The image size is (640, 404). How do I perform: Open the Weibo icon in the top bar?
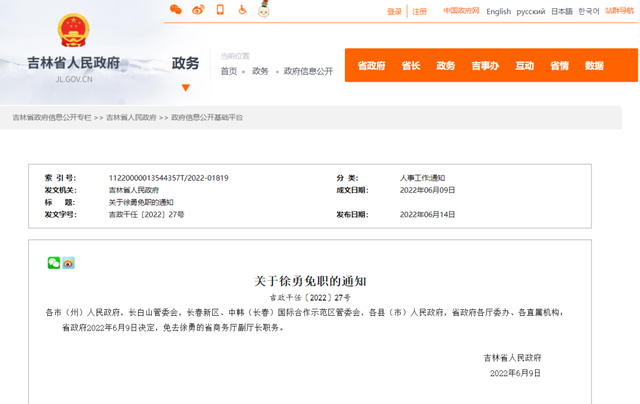click(x=198, y=10)
